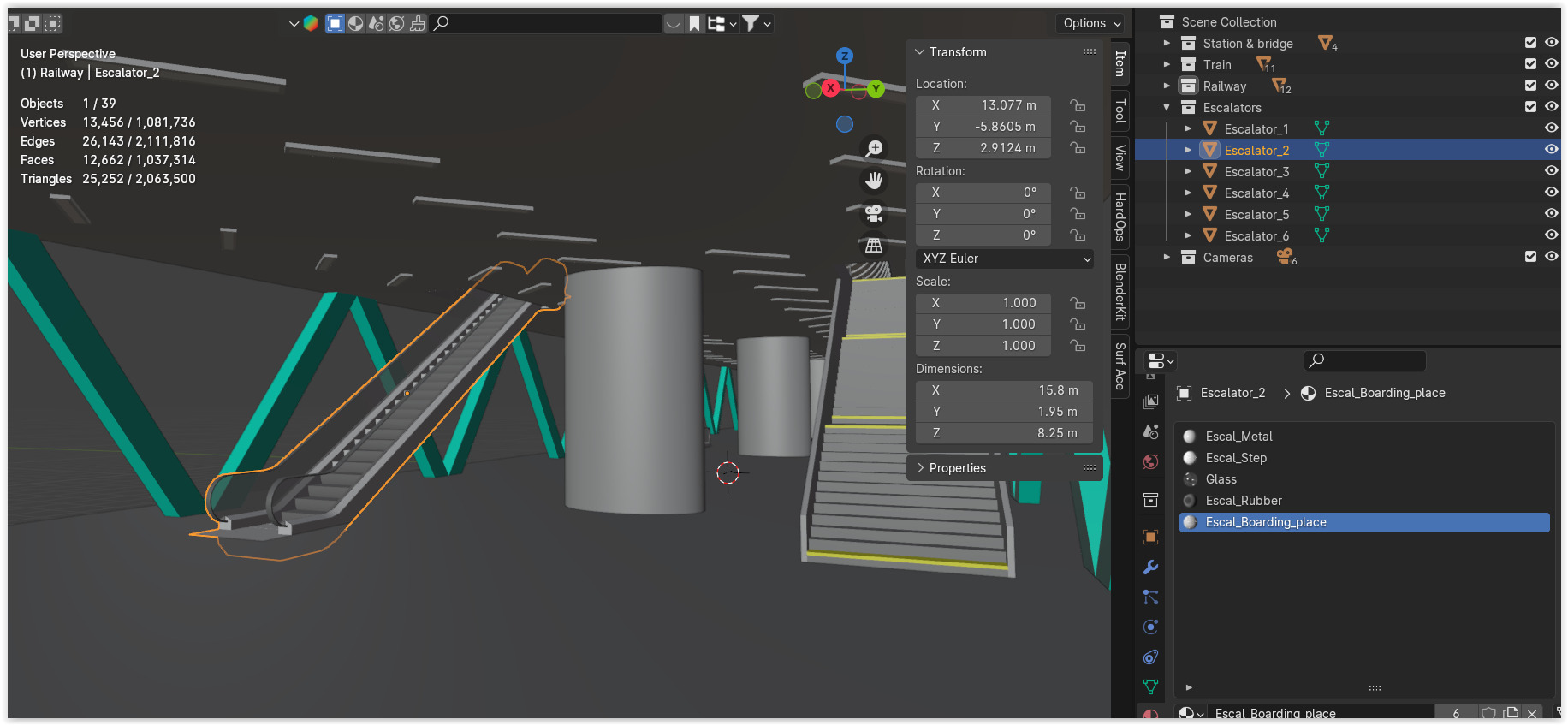Open the Particles properties tab
The height and width of the screenshot is (725, 1568).
(x=1150, y=597)
